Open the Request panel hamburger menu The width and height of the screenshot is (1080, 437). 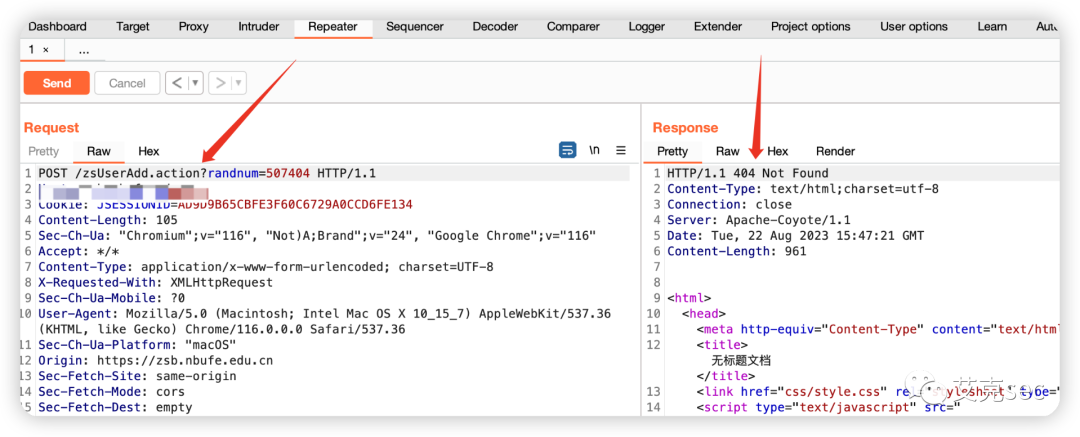(x=621, y=151)
